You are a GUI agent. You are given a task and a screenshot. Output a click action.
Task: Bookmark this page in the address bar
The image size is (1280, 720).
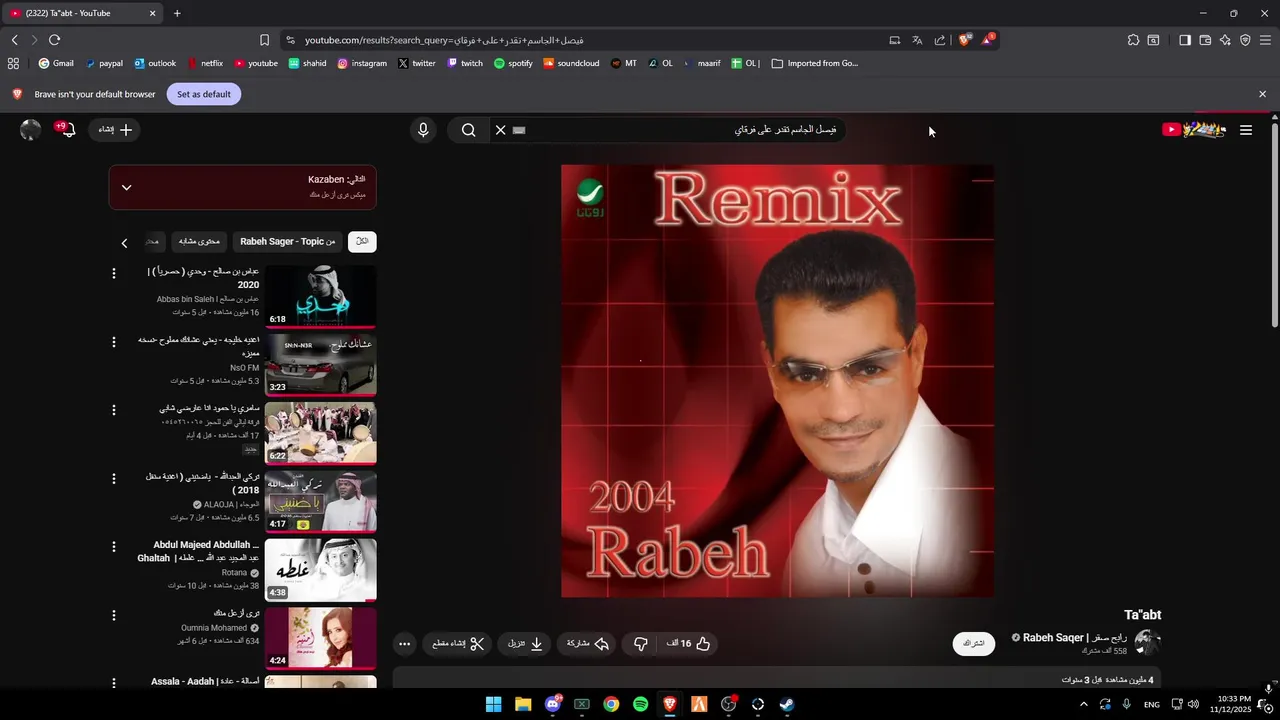(x=264, y=40)
